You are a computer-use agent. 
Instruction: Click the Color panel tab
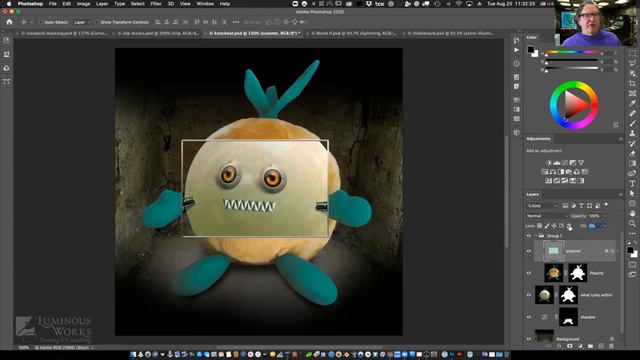531,37
